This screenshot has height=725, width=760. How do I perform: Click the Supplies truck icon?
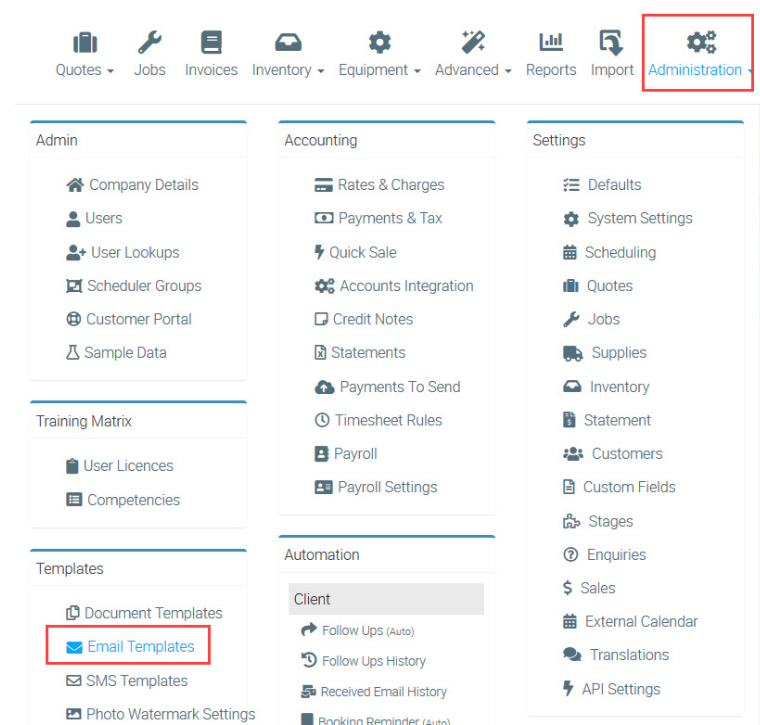pyautogui.click(x=573, y=353)
